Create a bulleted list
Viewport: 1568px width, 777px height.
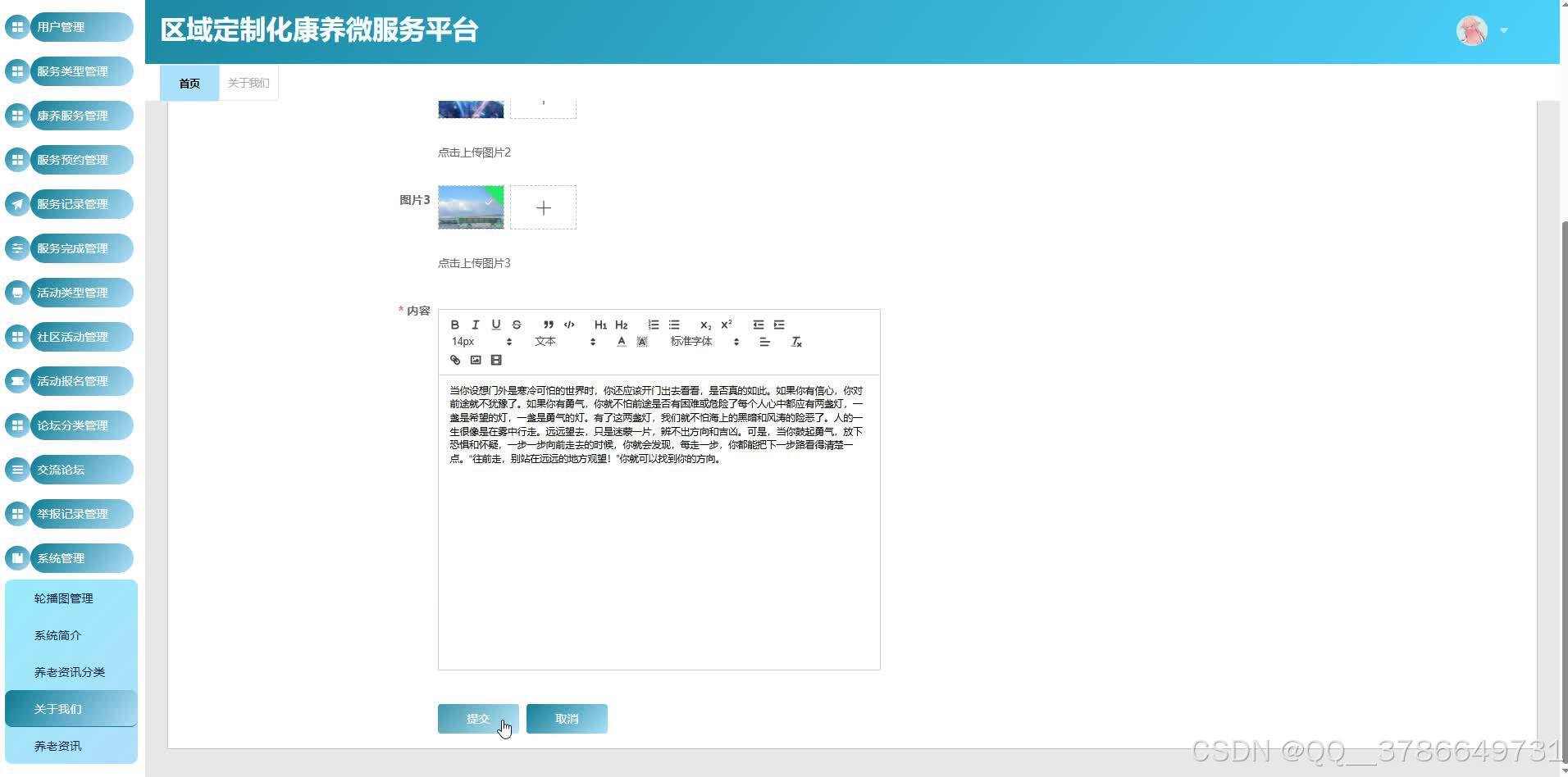(674, 325)
